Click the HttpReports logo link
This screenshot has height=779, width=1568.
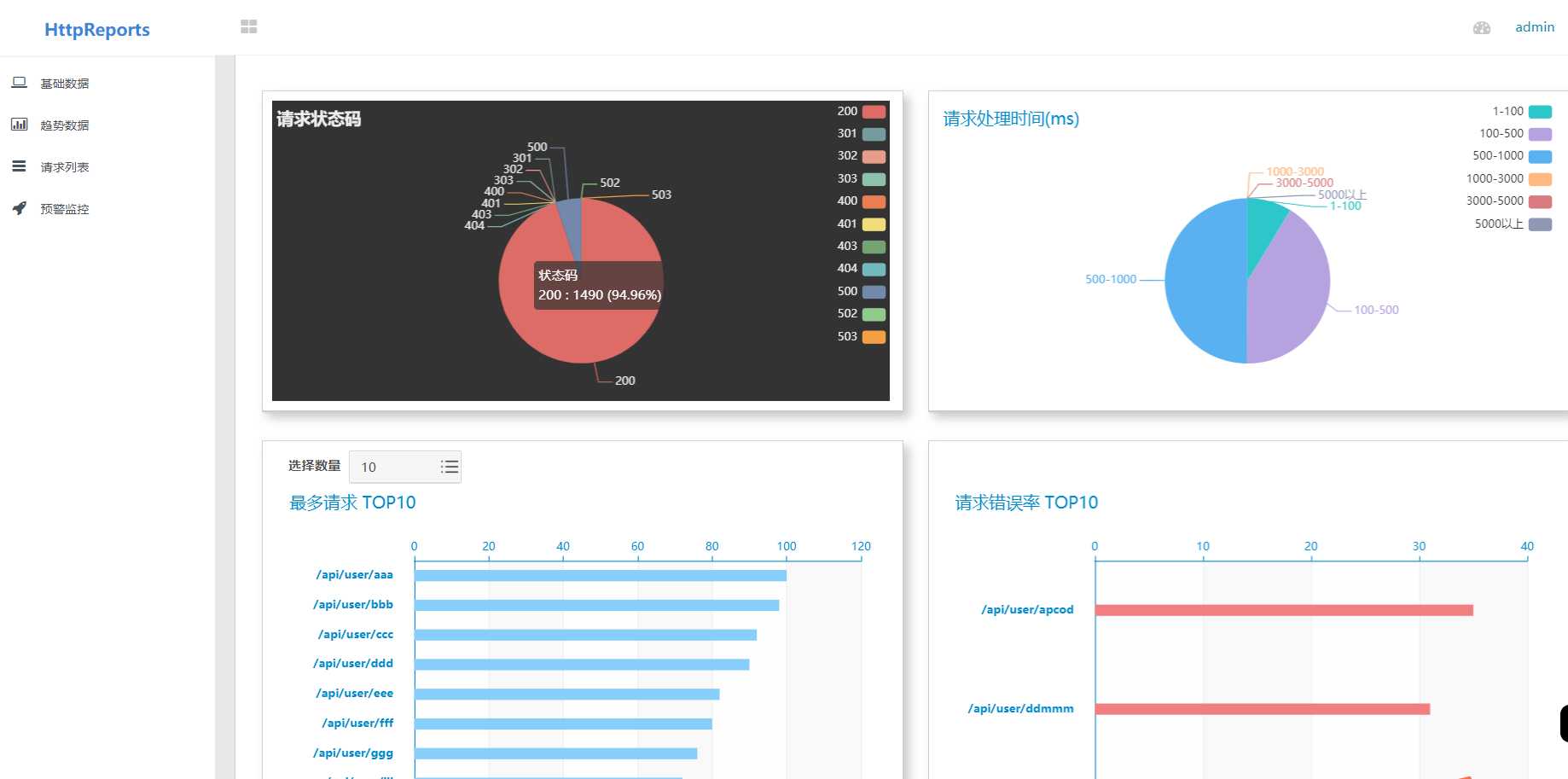97,30
